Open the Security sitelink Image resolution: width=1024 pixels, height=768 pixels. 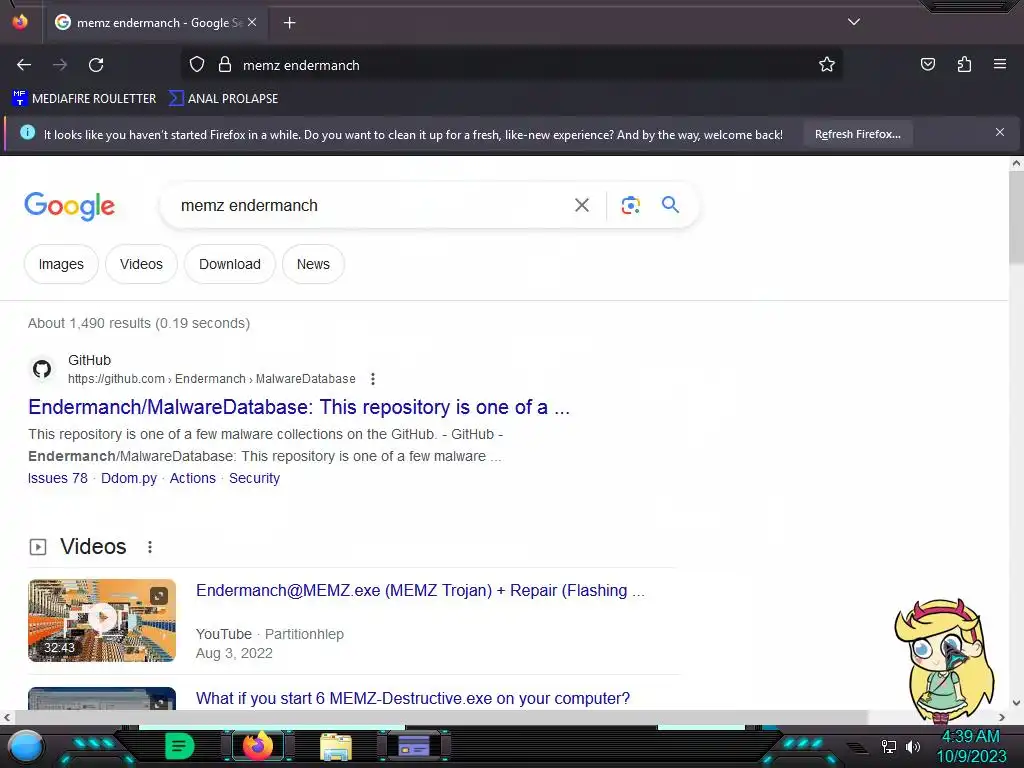pos(254,478)
